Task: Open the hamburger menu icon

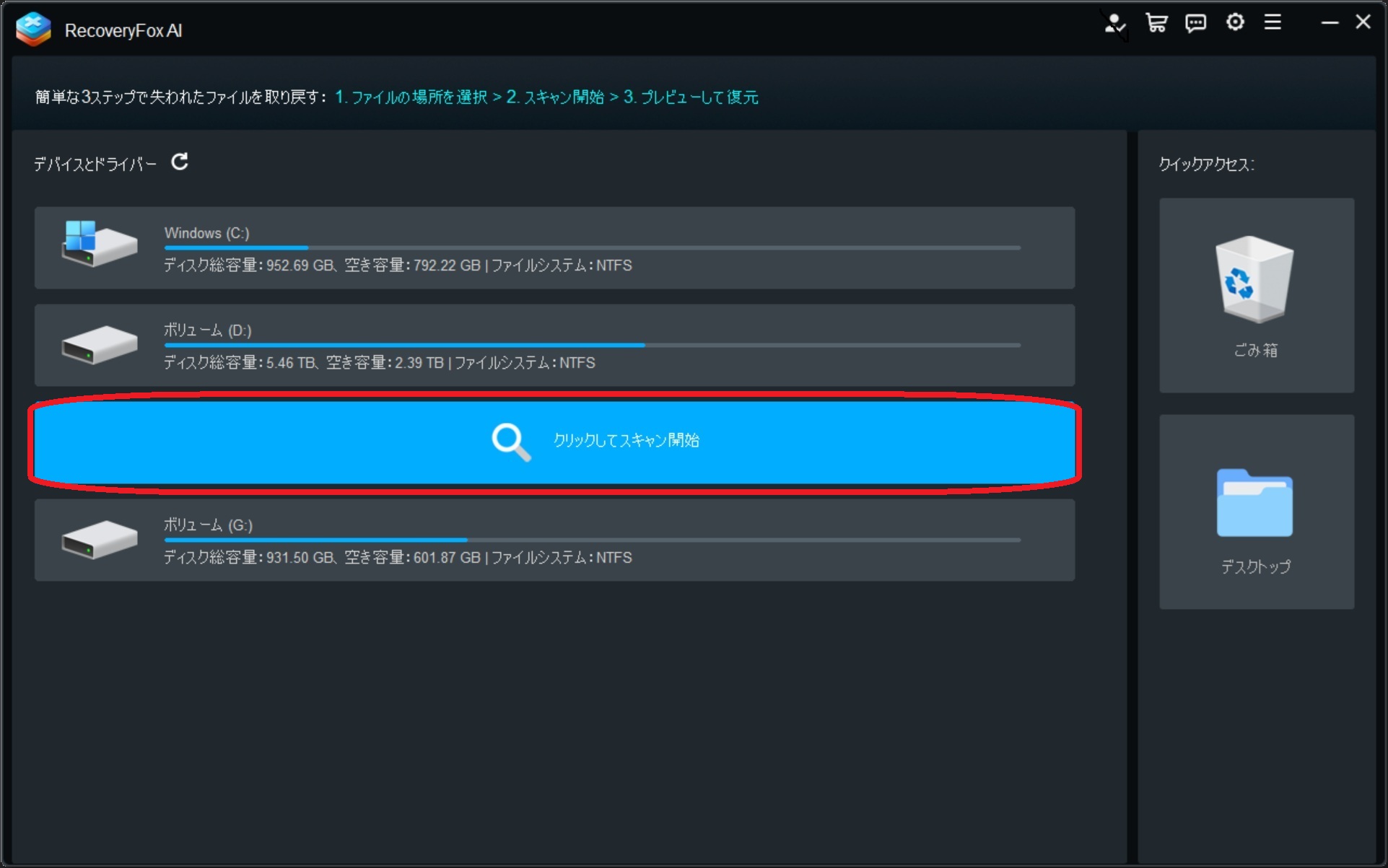Action: coord(1273,22)
